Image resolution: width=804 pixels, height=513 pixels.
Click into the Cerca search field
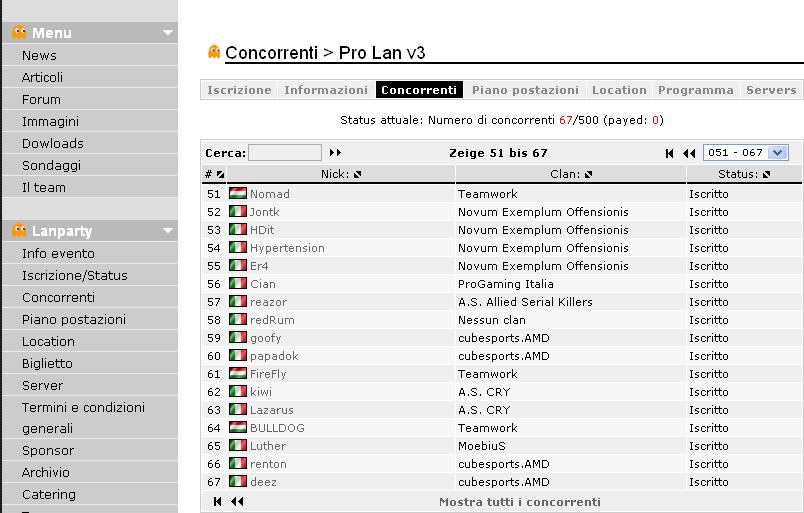285,153
